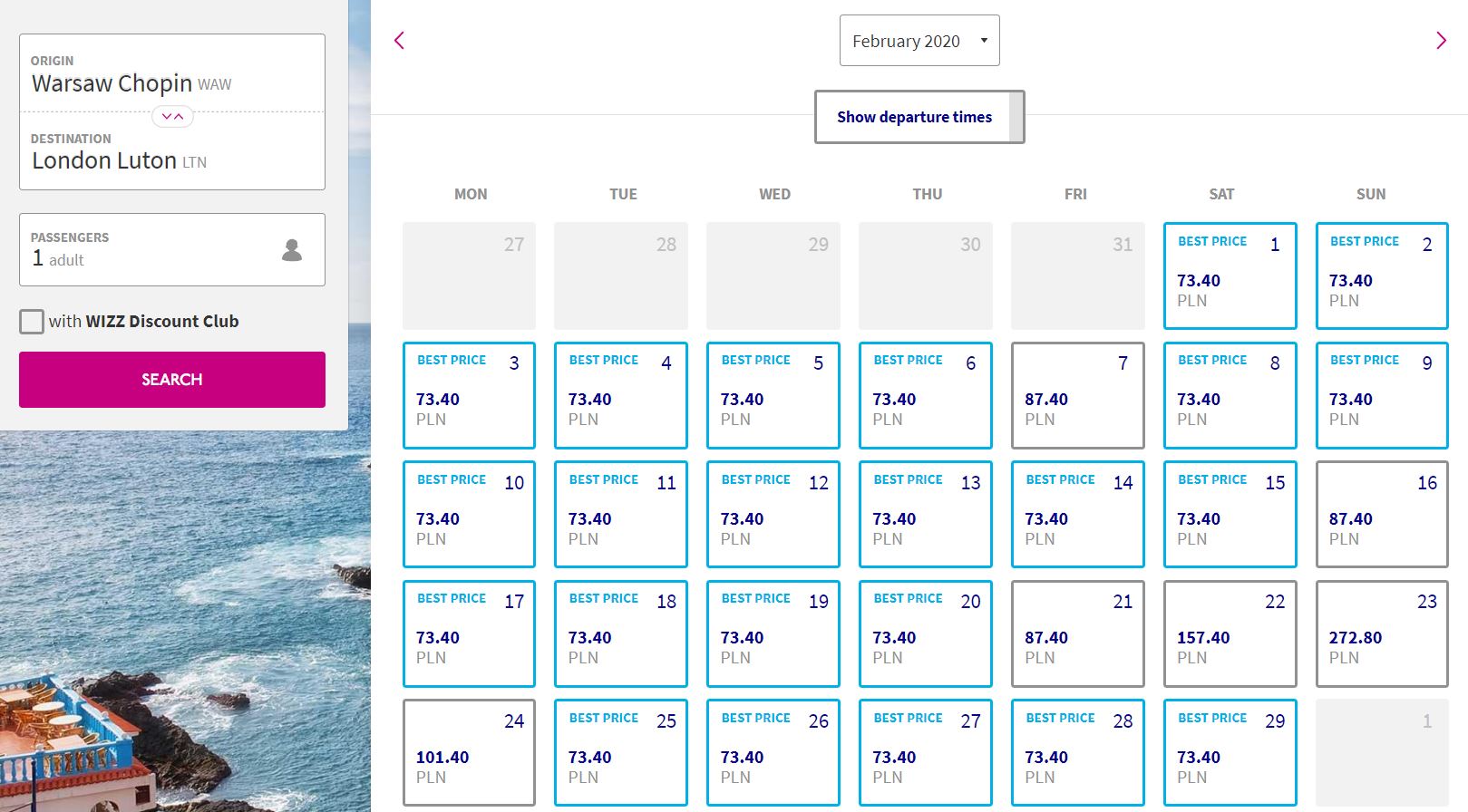Image resolution: width=1468 pixels, height=812 pixels.
Task: Enable the WIZZ Discount Club checkbox
Action: (32, 322)
